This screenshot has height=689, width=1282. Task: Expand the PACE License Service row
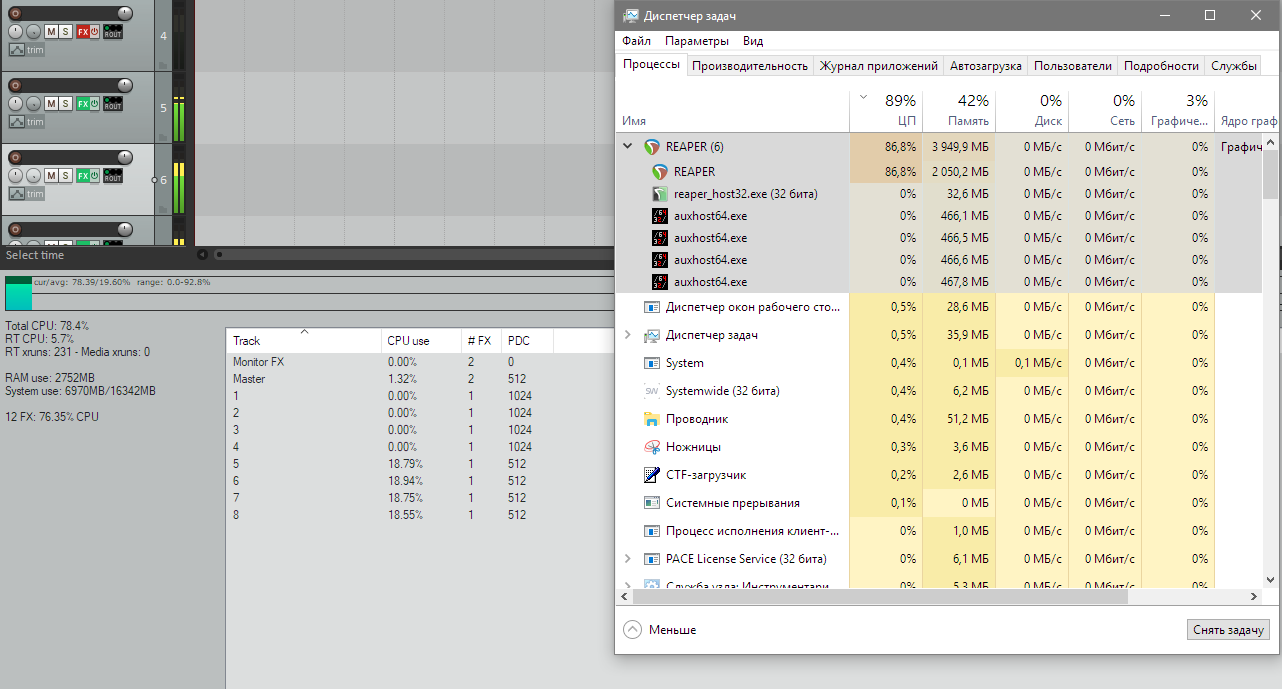pos(628,559)
